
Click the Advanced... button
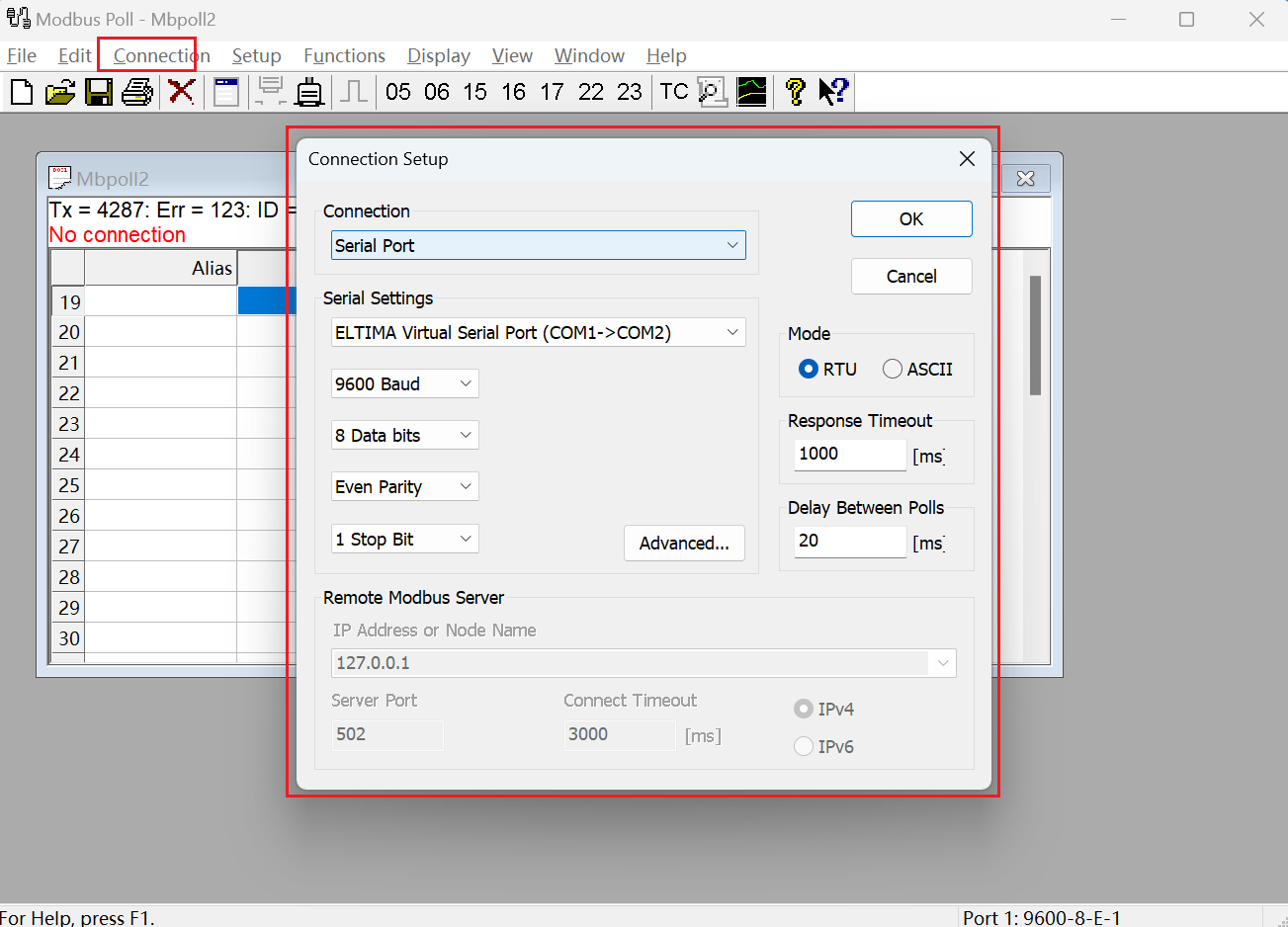click(x=684, y=543)
